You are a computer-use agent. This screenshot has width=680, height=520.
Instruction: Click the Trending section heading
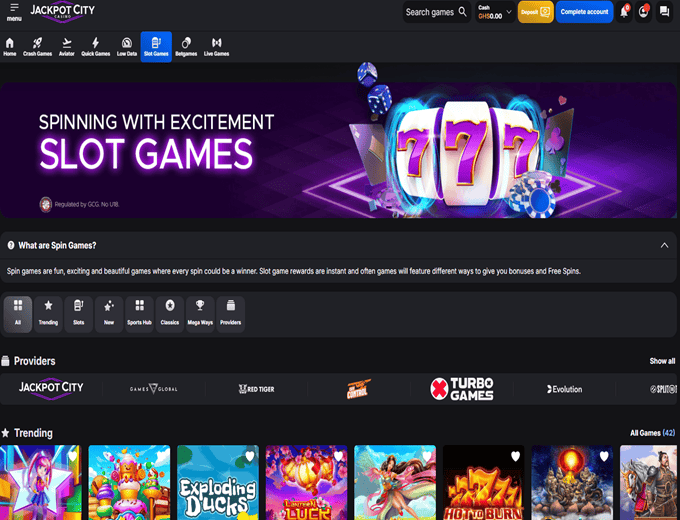tap(33, 433)
